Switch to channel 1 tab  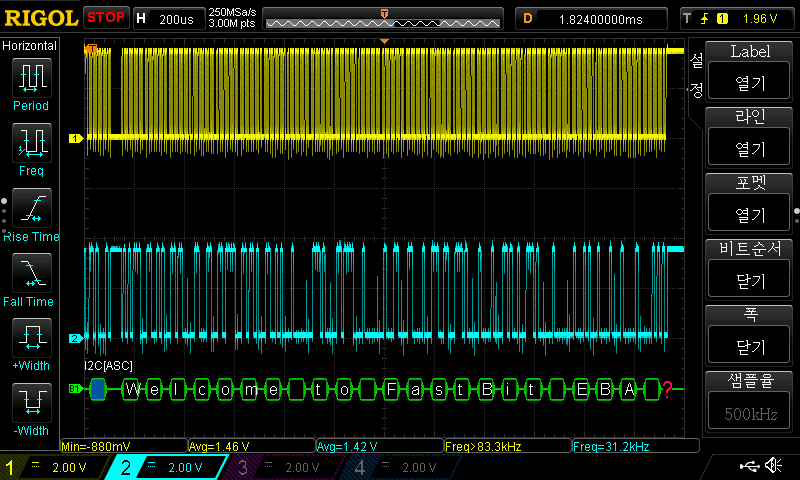pyautogui.click(x=50, y=467)
